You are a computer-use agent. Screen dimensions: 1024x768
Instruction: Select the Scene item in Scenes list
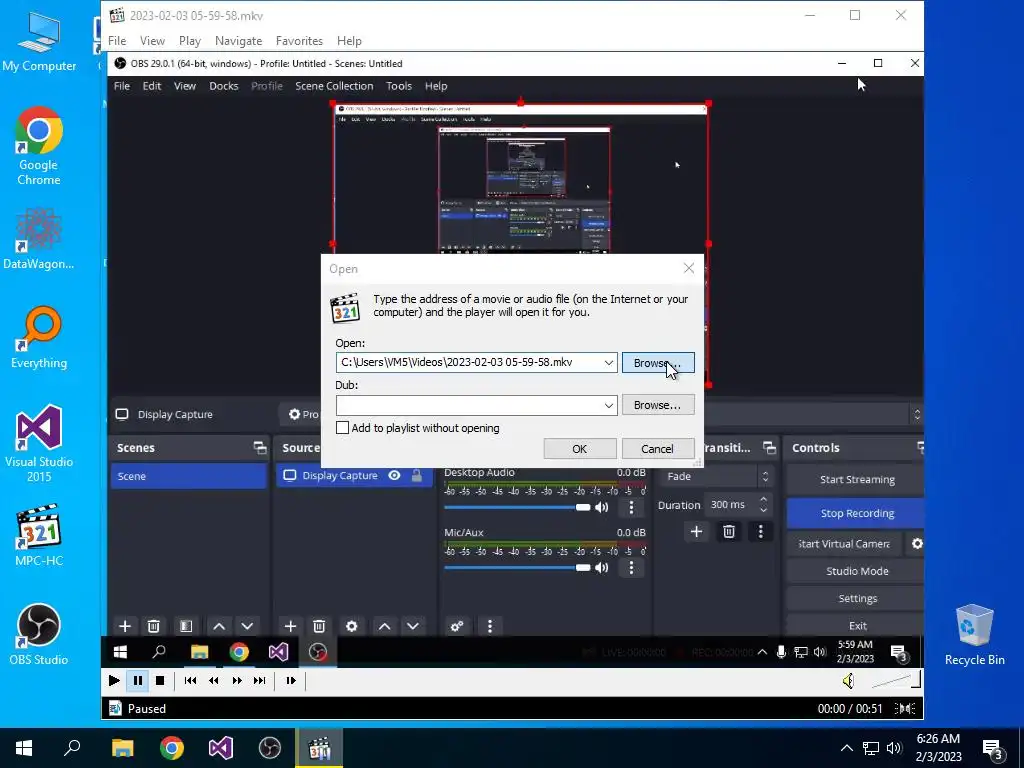tap(189, 476)
